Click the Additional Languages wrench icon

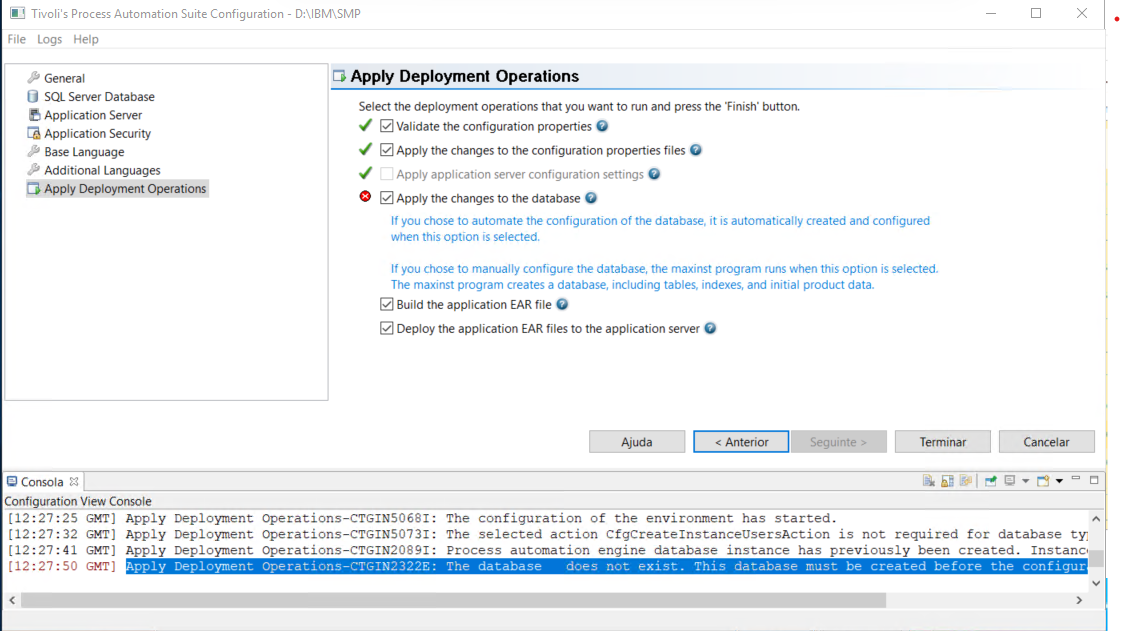[34, 169]
